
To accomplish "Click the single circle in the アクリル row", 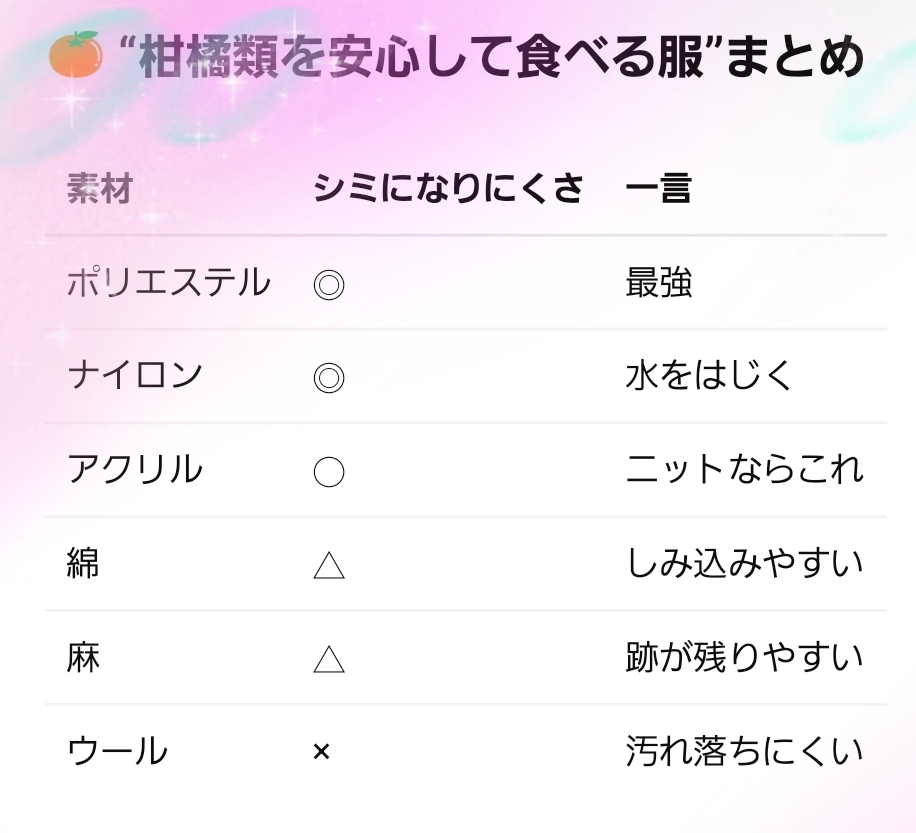I will (328, 472).
